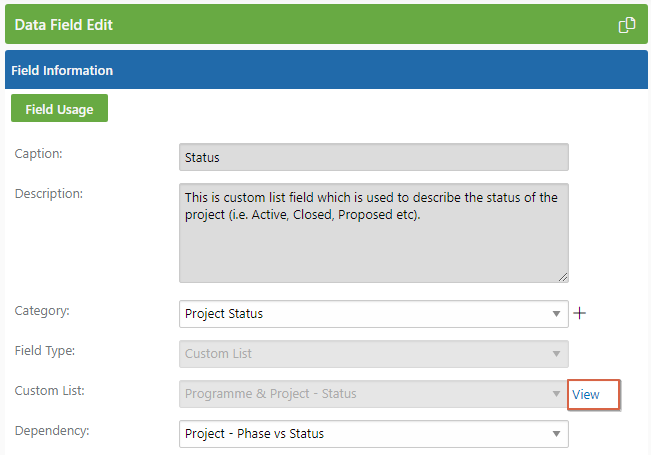Expand the Dependency Phase vs Status dropdown

click(374, 434)
